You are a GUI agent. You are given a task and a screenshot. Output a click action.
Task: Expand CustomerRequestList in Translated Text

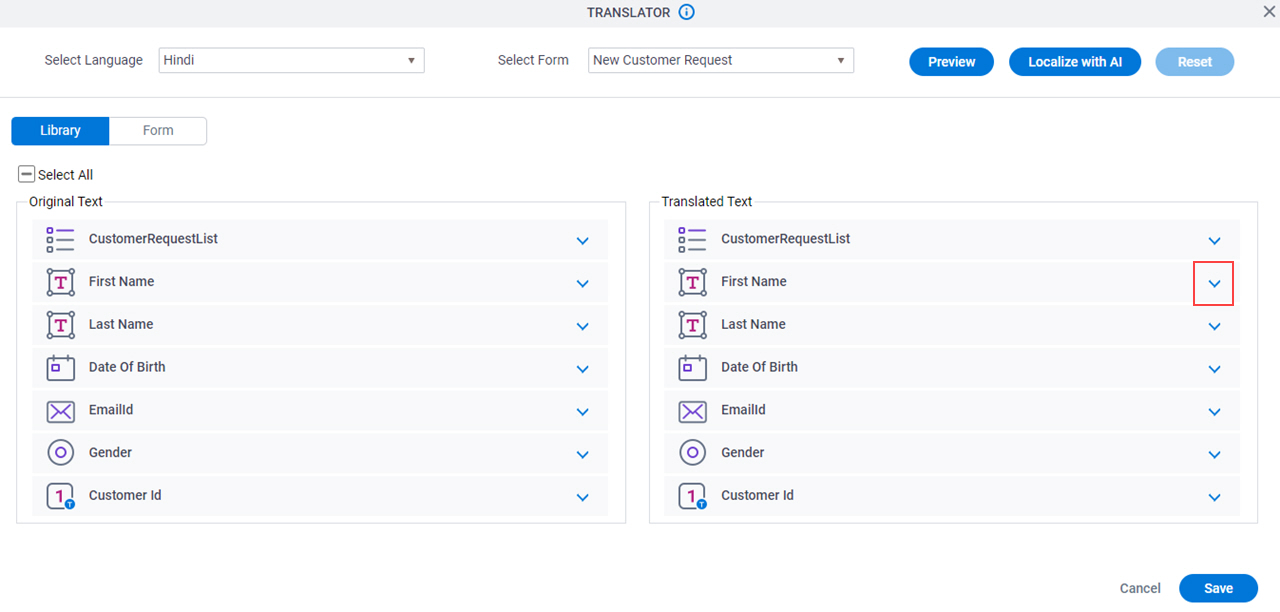(1215, 241)
